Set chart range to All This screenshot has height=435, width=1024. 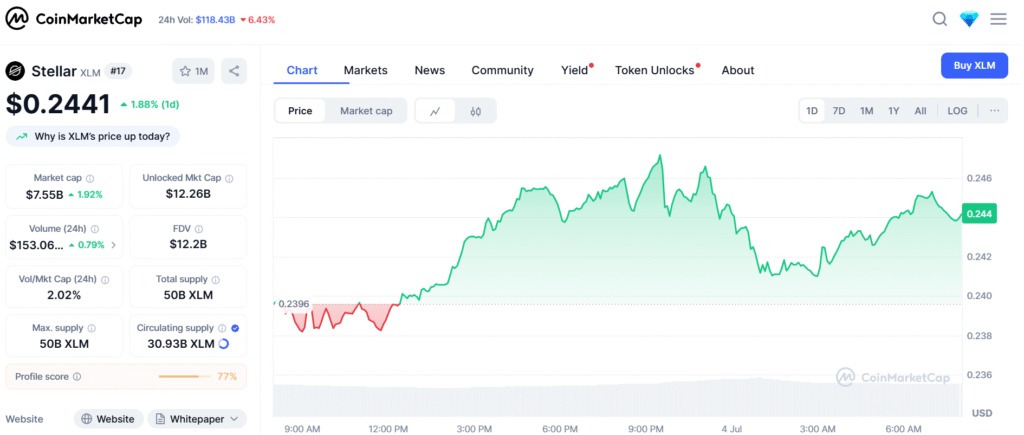(920, 111)
